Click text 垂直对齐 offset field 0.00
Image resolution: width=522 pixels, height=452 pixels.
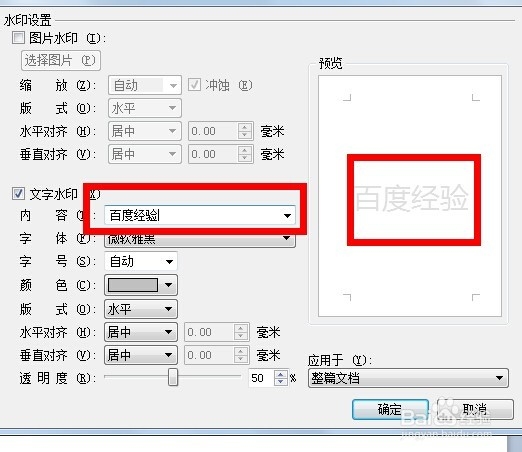point(209,355)
